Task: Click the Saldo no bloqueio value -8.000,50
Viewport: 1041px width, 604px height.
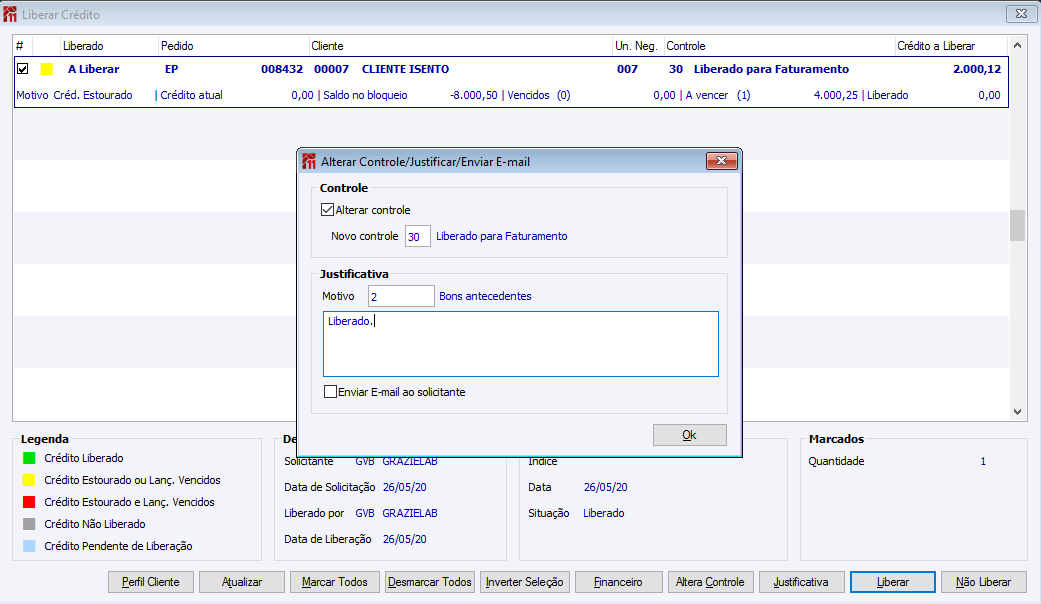Action: click(473, 95)
